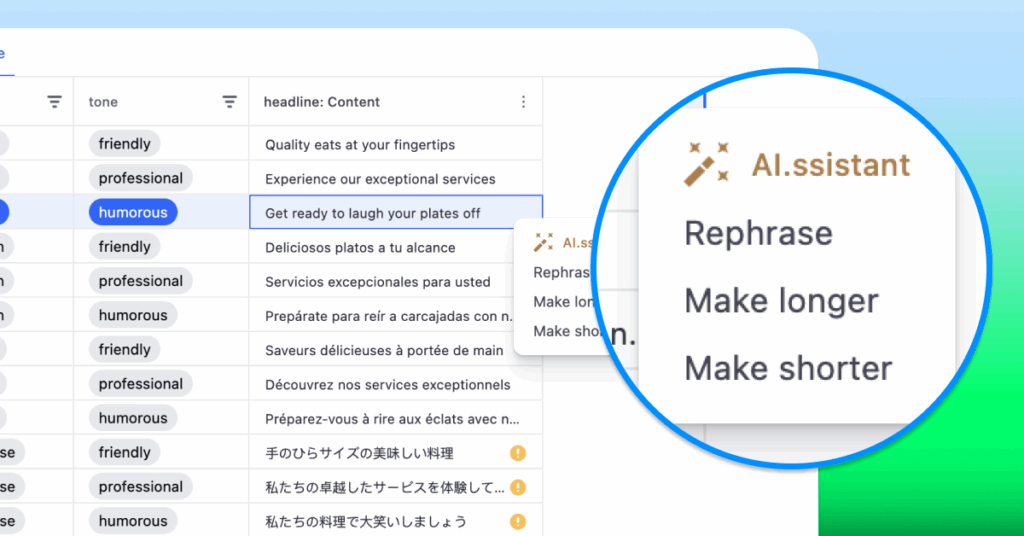Click the 'headline: Content' column header

coord(322,102)
